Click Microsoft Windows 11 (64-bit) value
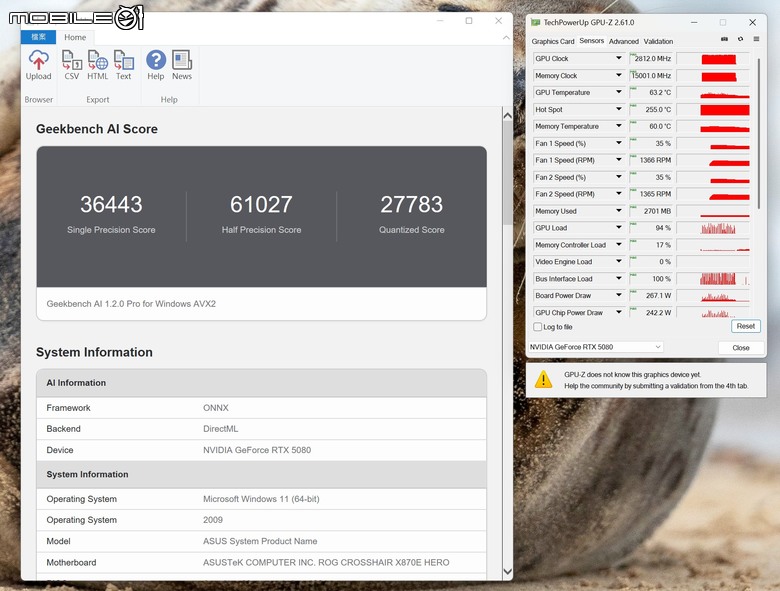This screenshot has width=780, height=591. pos(261,499)
